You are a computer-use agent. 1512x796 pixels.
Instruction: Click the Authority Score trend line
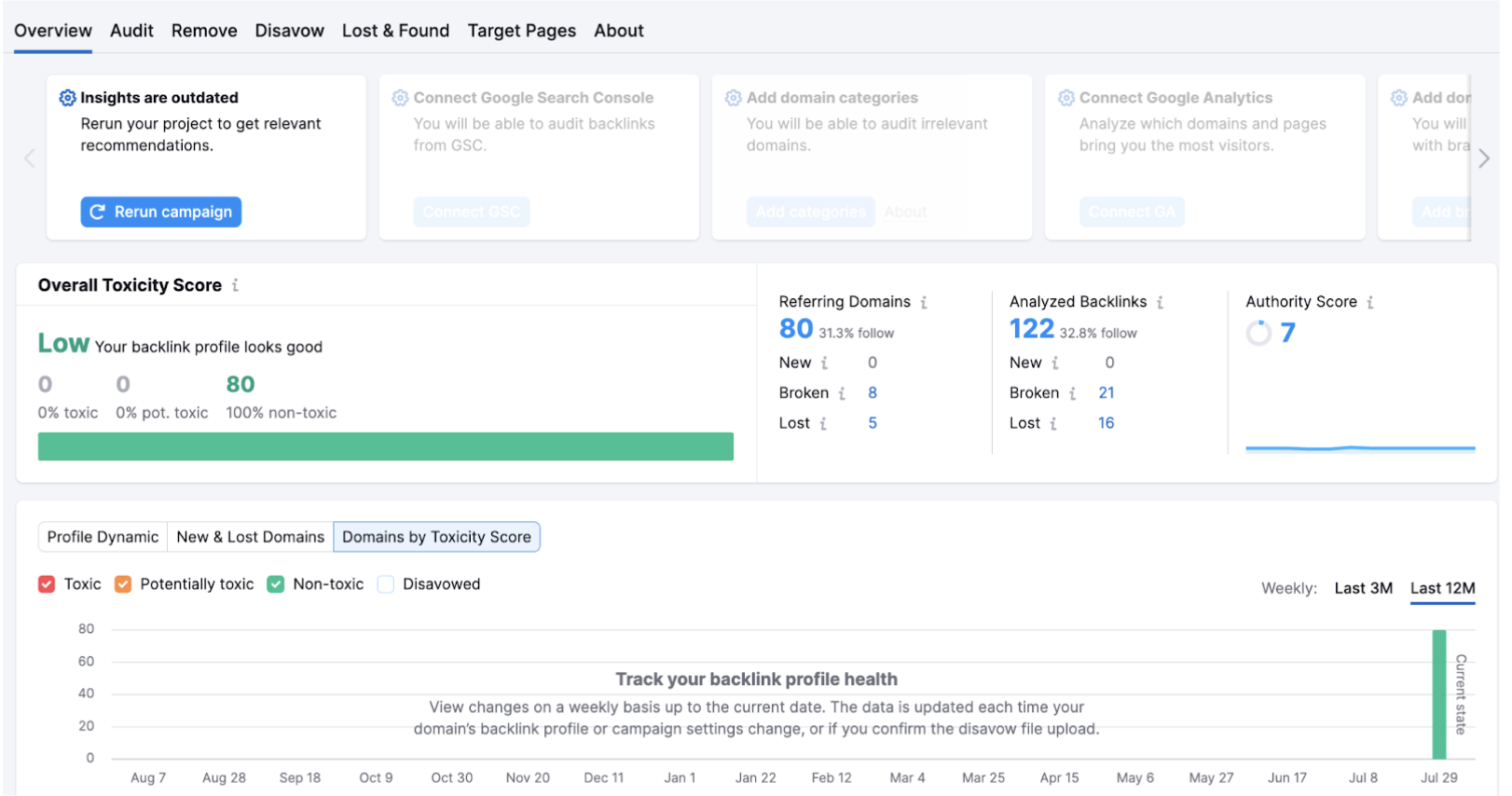[1361, 448]
